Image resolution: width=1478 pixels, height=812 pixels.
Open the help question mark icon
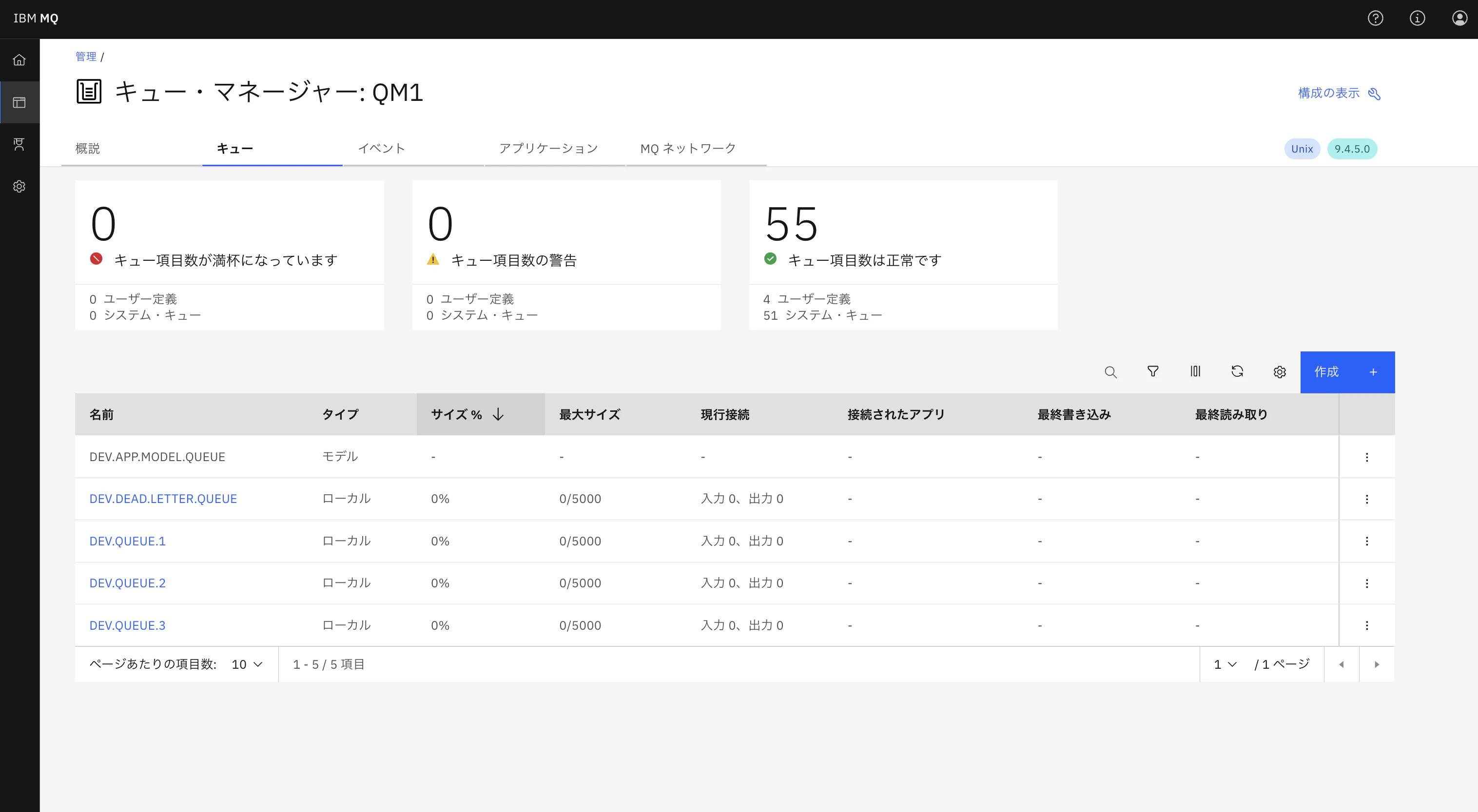click(x=1375, y=19)
